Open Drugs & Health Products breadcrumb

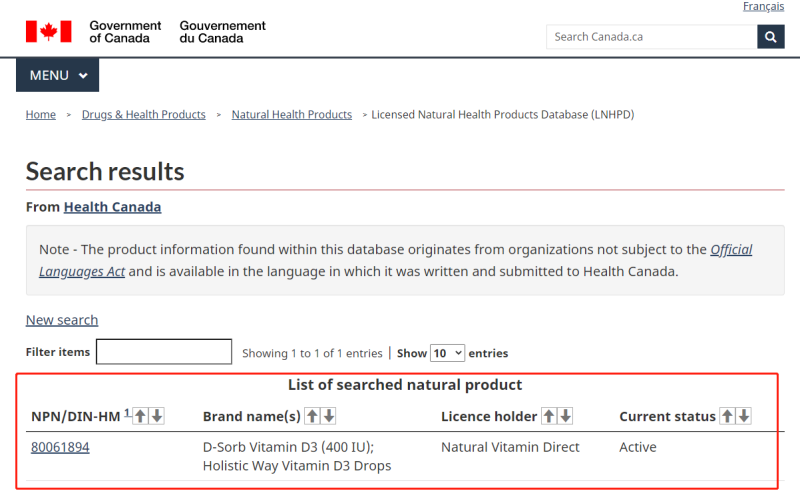[144, 115]
